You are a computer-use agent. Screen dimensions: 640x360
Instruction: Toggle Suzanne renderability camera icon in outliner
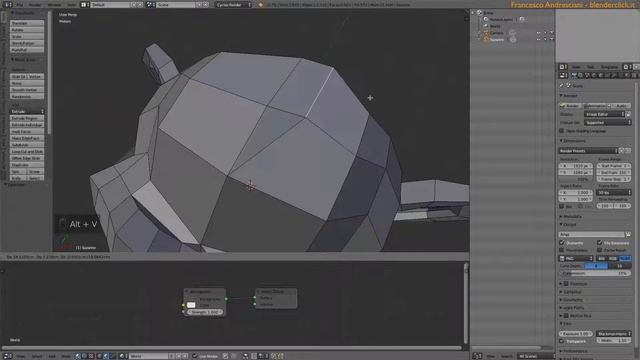point(552,40)
